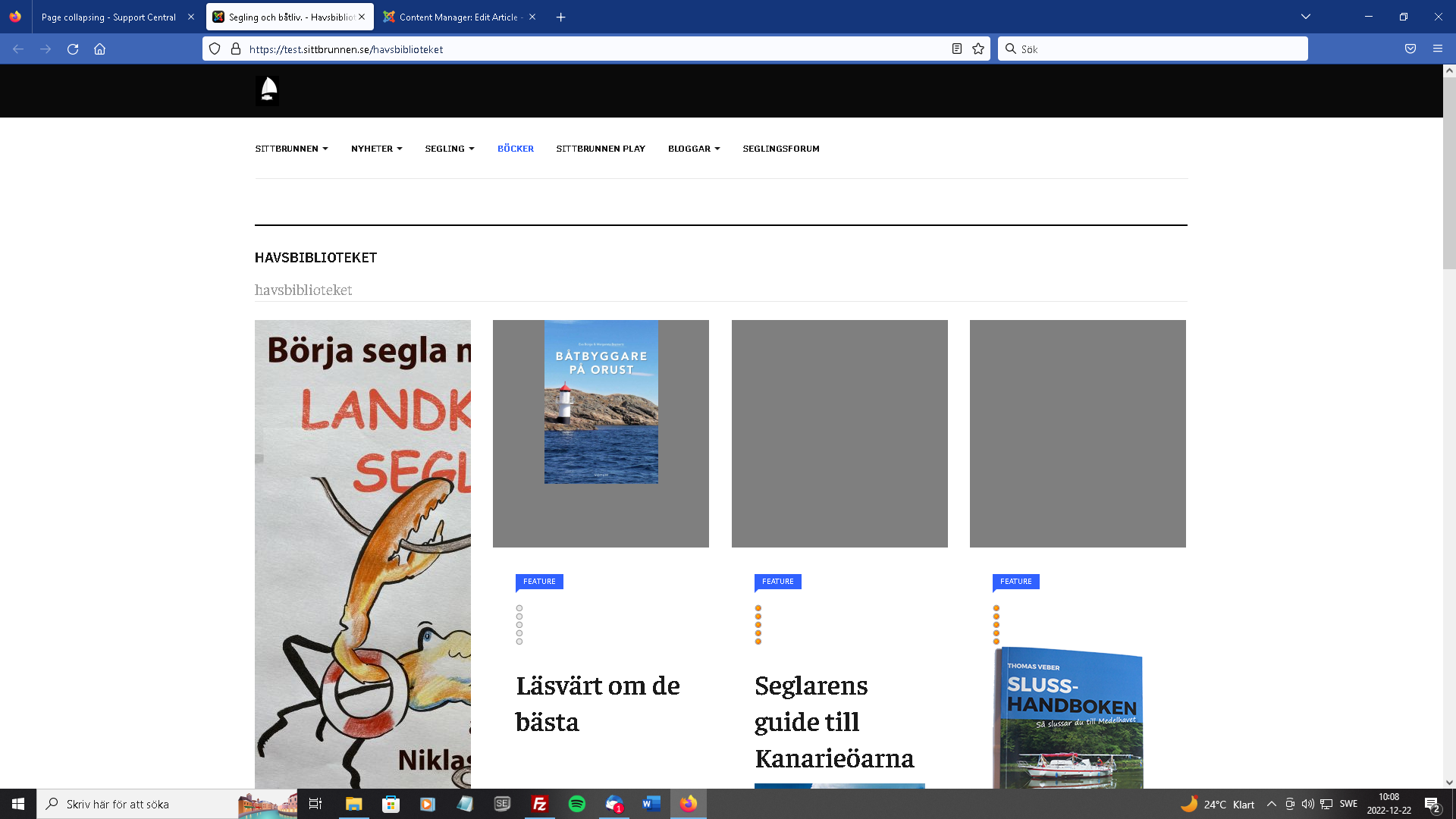Expand the SITTBRUNNEN dropdown menu
This screenshot has width=1456, height=819.
pyautogui.click(x=291, y=149)
